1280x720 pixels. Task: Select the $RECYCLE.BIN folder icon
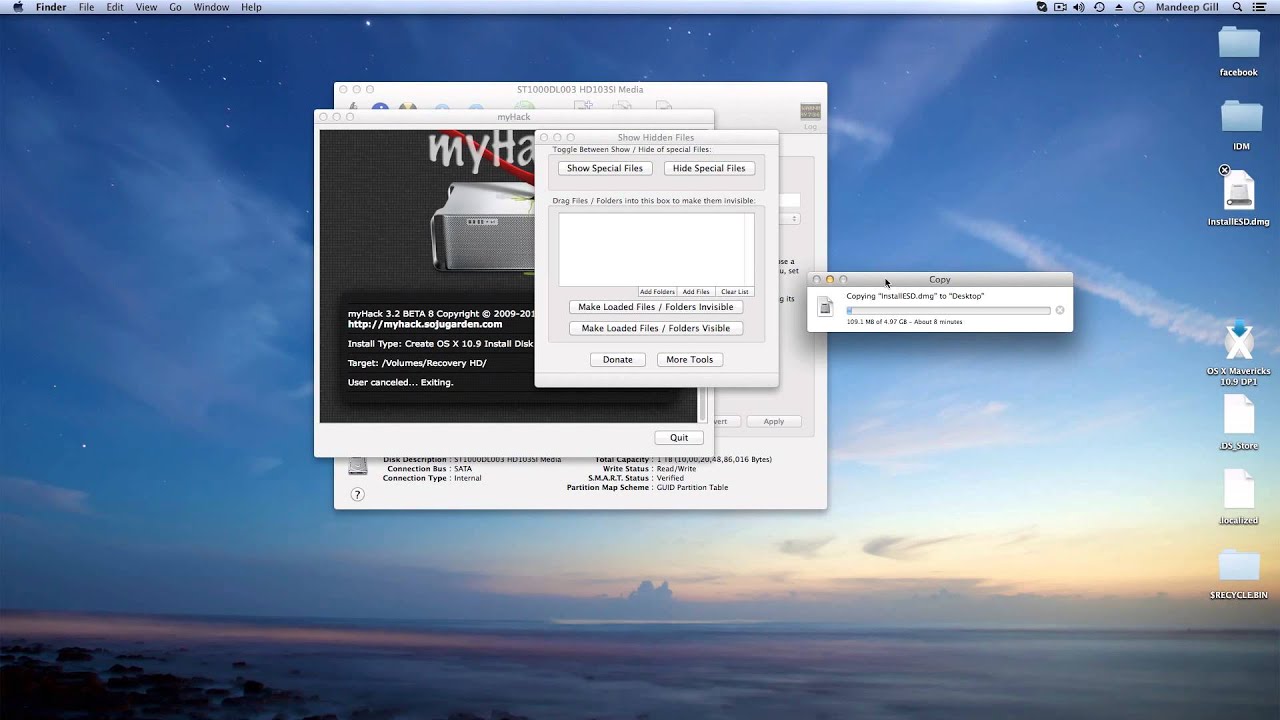pyautogui.click(x=1239, y=566)
